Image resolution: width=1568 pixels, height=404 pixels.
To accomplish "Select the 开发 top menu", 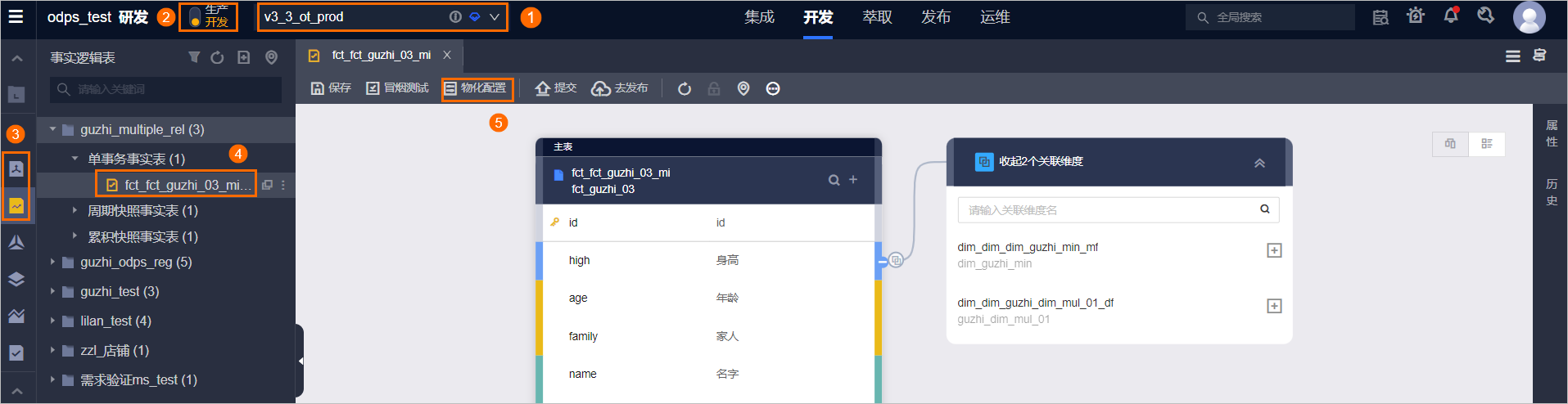I will pos(818,17).
